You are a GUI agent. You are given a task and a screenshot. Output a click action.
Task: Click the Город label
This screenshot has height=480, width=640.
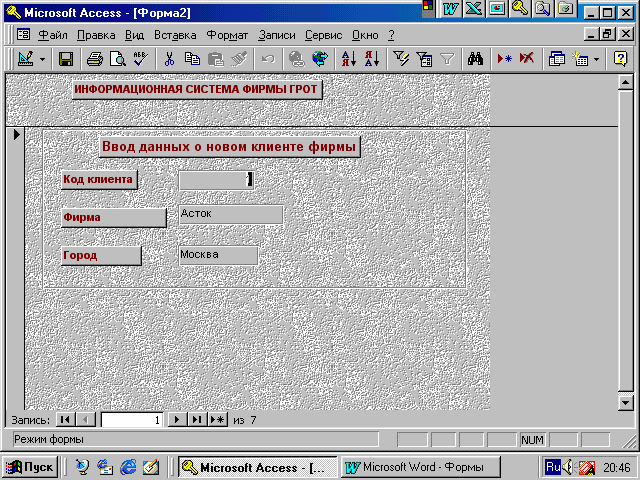[101, 256]
